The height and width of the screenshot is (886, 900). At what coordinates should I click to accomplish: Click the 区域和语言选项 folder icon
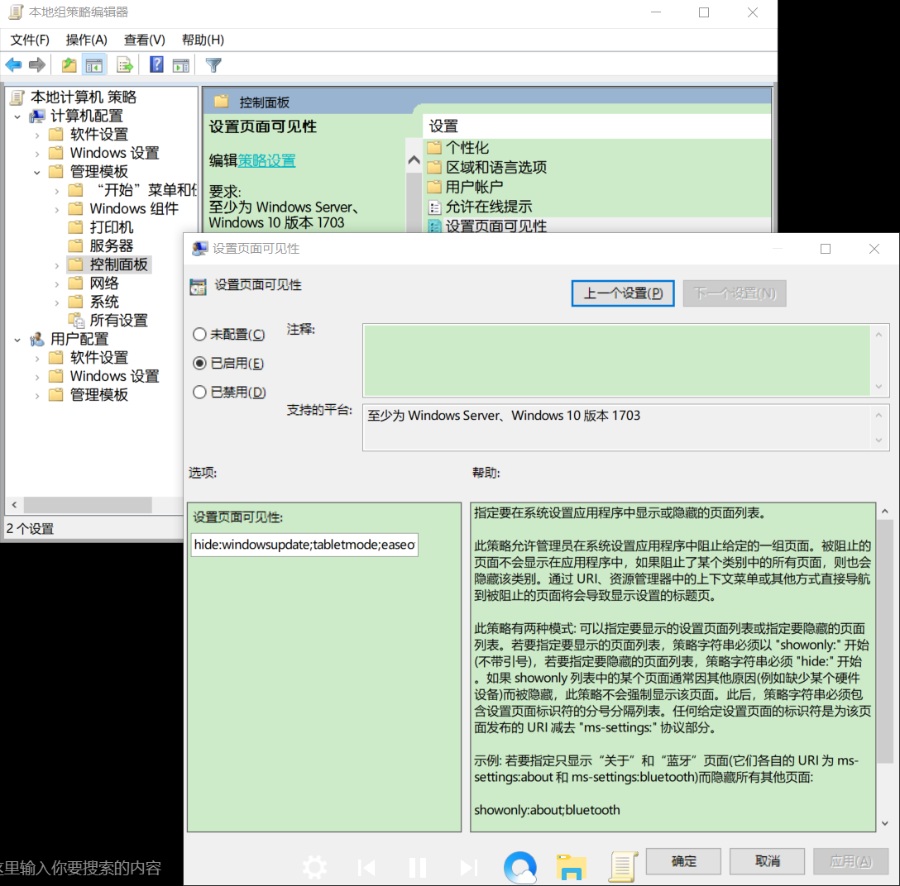(x=435, y=167)
